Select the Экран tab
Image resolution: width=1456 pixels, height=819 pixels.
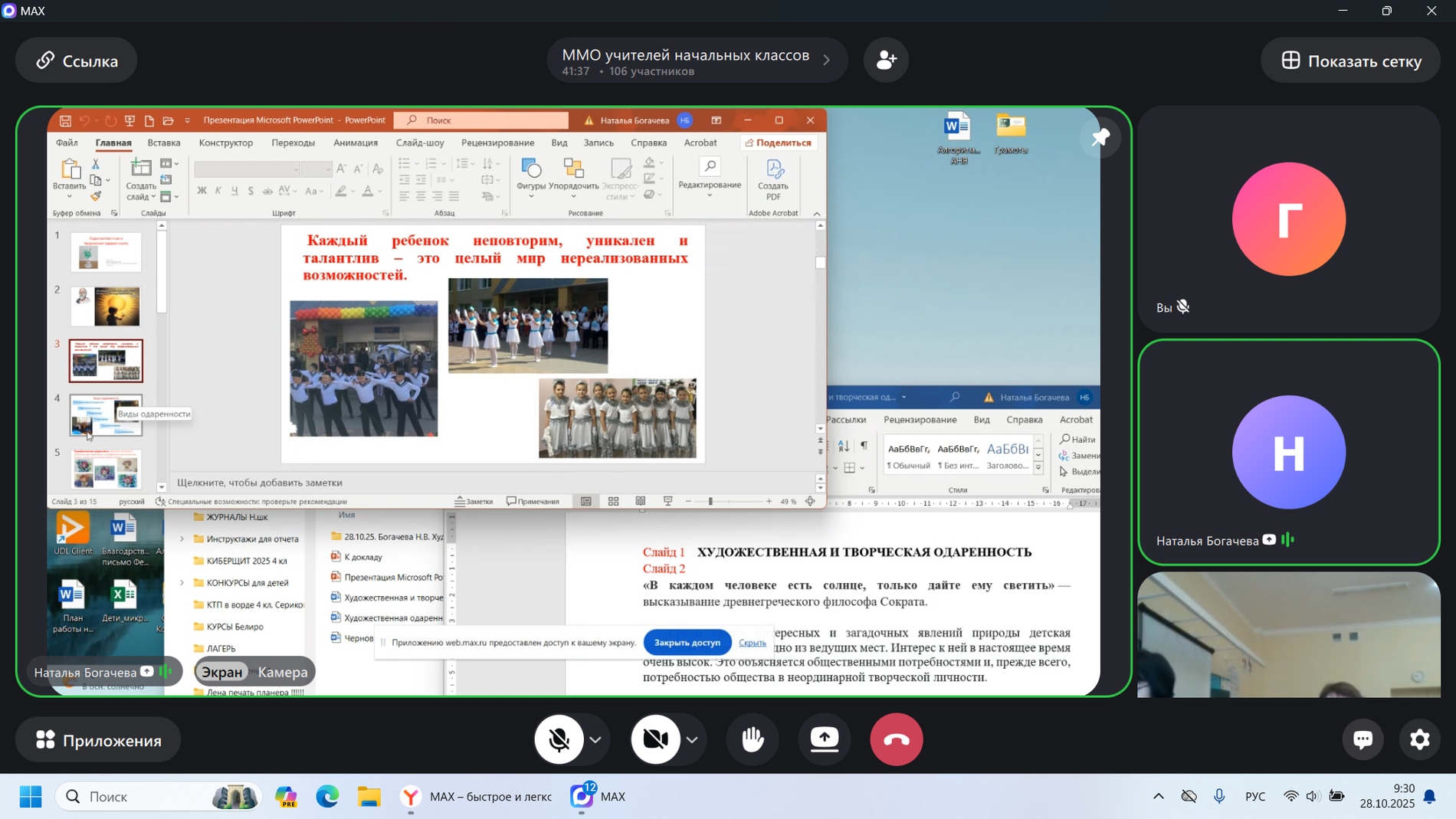222,672
